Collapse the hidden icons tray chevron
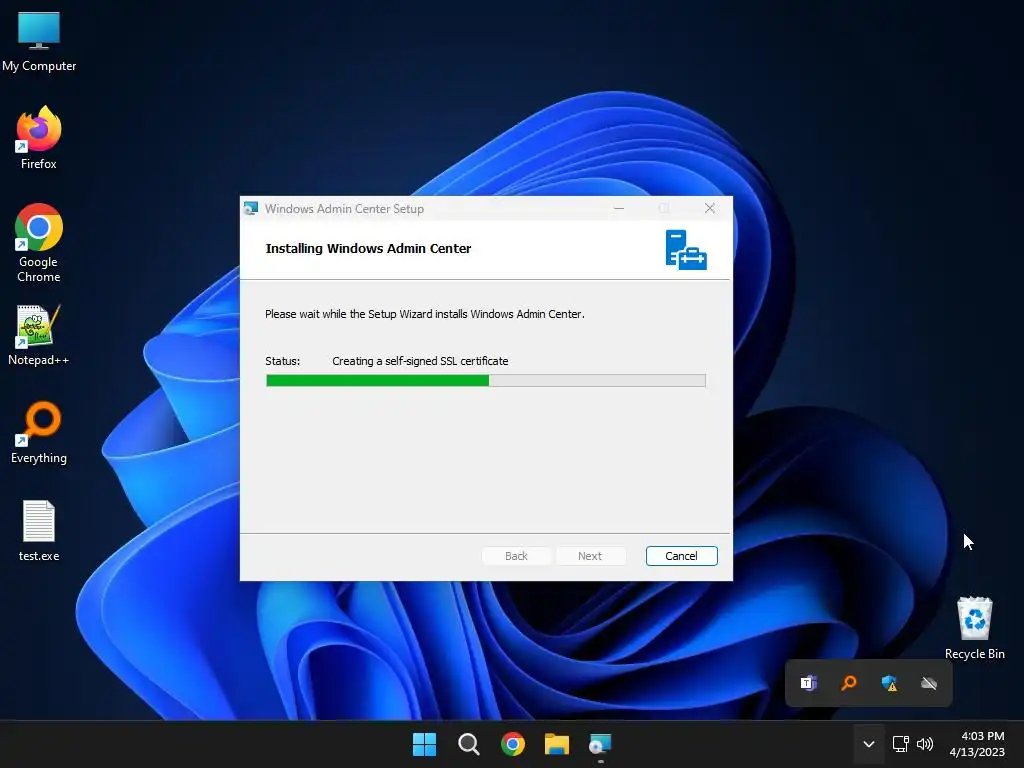1024x768 pixels. pos(869,744)
